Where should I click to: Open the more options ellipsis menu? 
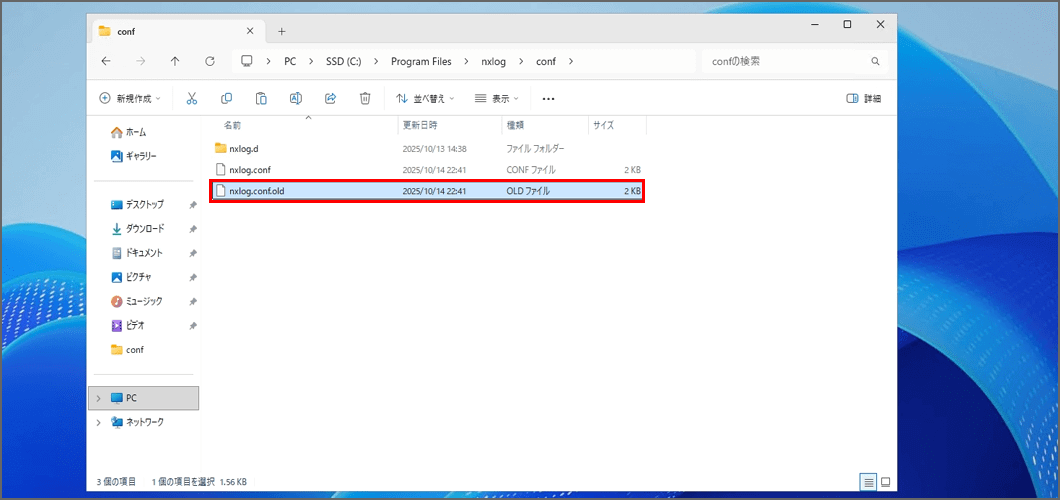(x=548, y=98)
